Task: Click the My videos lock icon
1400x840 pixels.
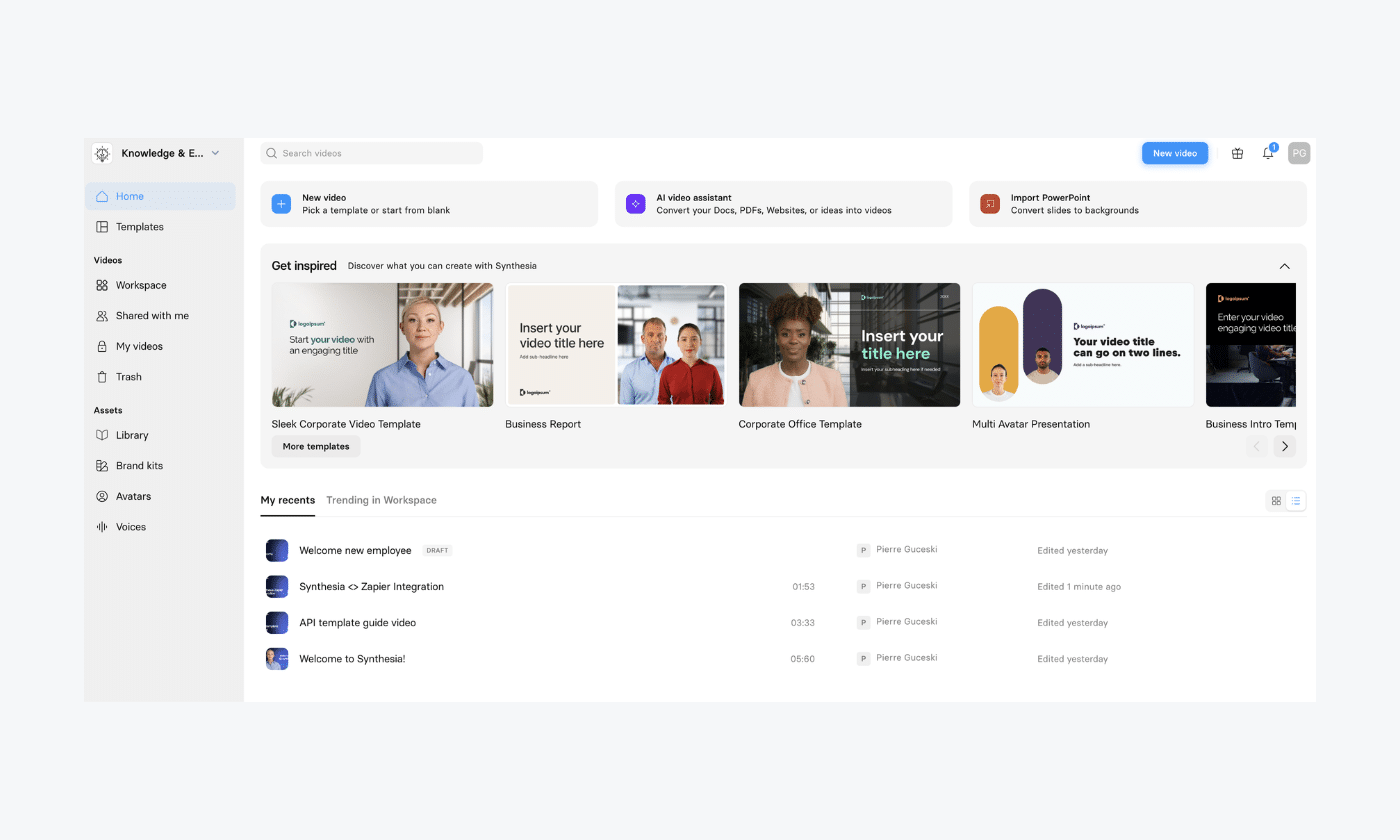Action: pos(102,346)
